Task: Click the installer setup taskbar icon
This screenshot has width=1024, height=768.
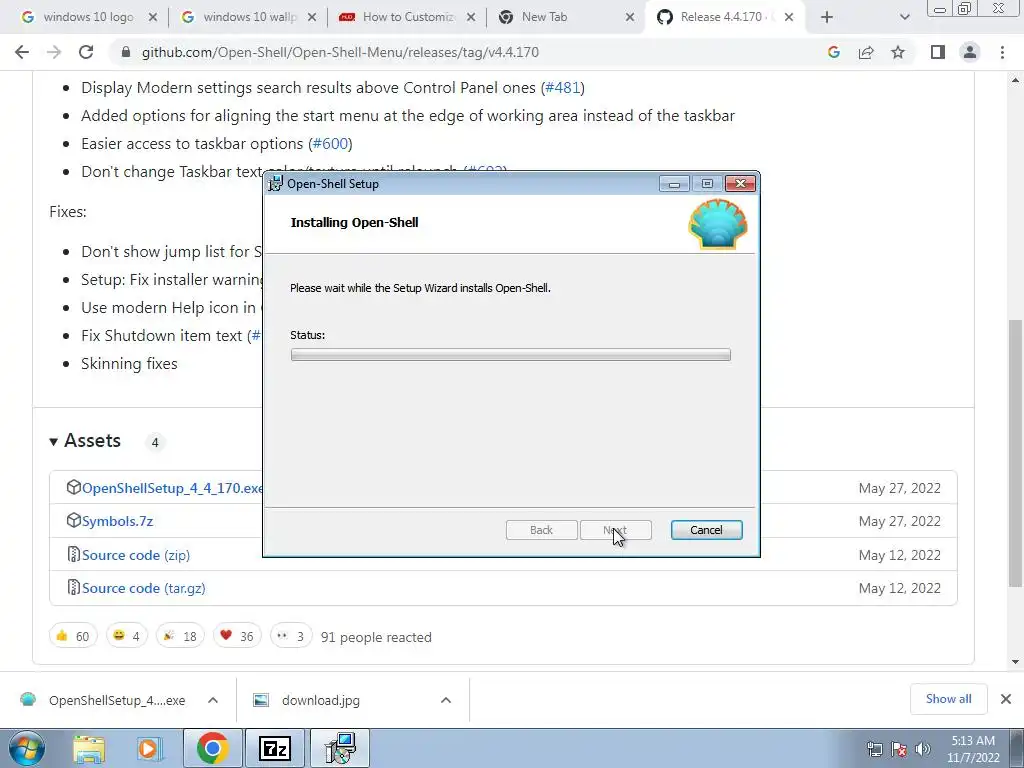Action: [x=340, y=749]
